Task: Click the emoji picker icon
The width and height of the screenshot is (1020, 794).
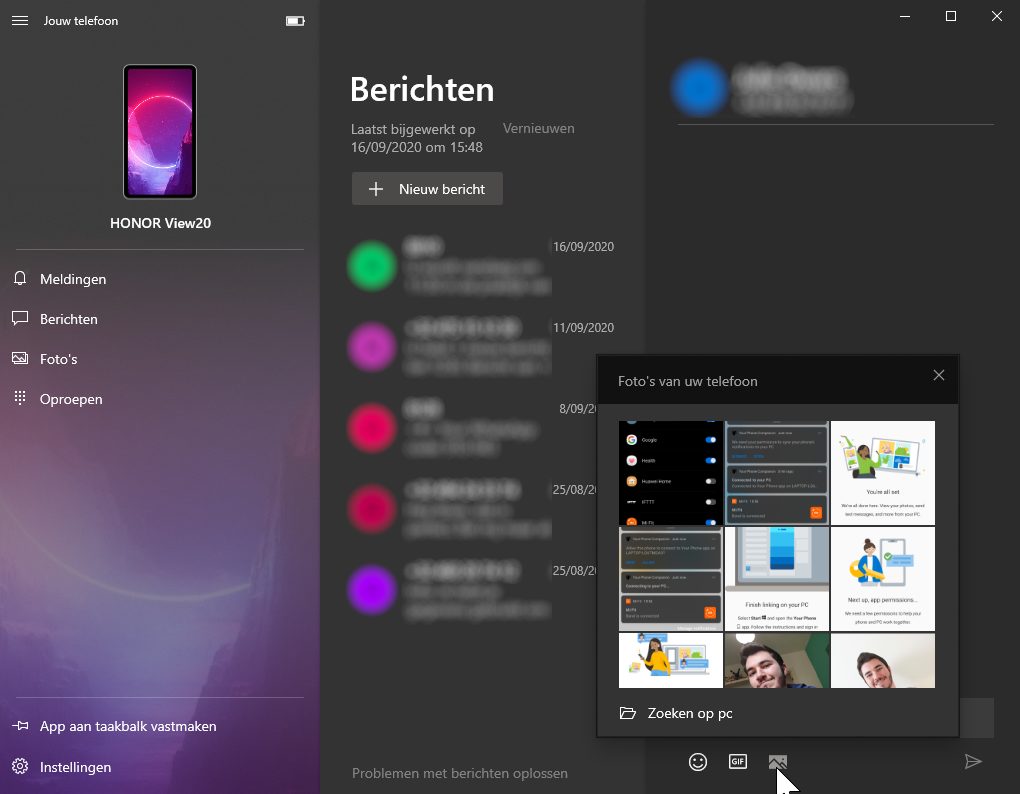Action: click(x=698, y=762)
